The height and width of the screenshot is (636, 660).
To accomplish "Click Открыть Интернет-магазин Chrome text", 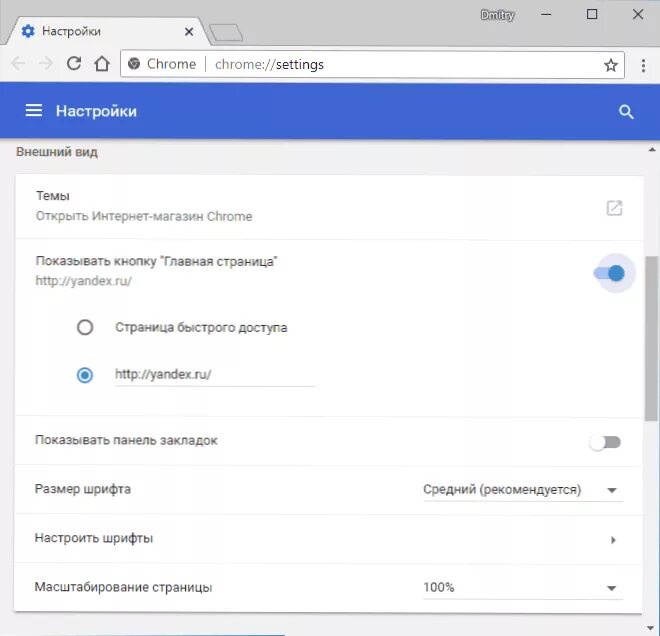I will pos(144,216).
